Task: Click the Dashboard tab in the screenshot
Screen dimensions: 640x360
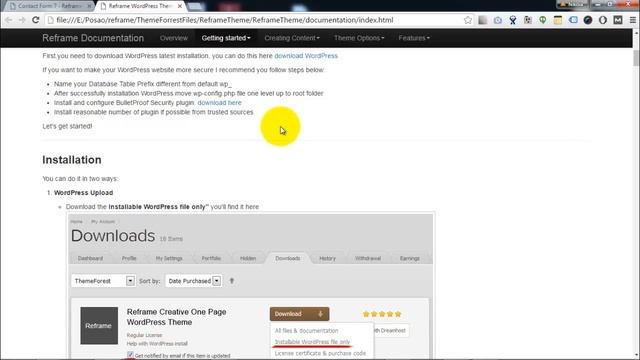Action: tap(90, 258)
